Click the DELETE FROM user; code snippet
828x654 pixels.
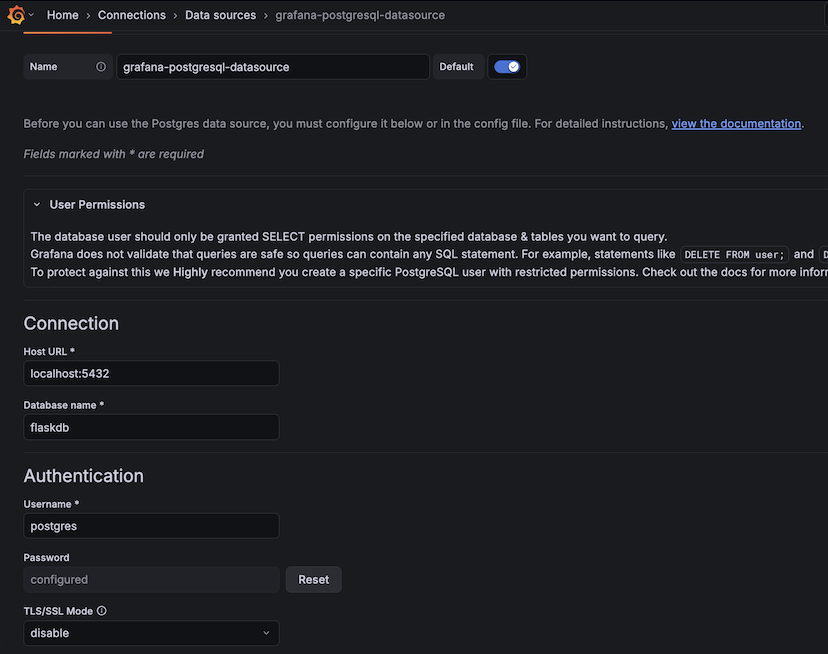pos(734,255)
